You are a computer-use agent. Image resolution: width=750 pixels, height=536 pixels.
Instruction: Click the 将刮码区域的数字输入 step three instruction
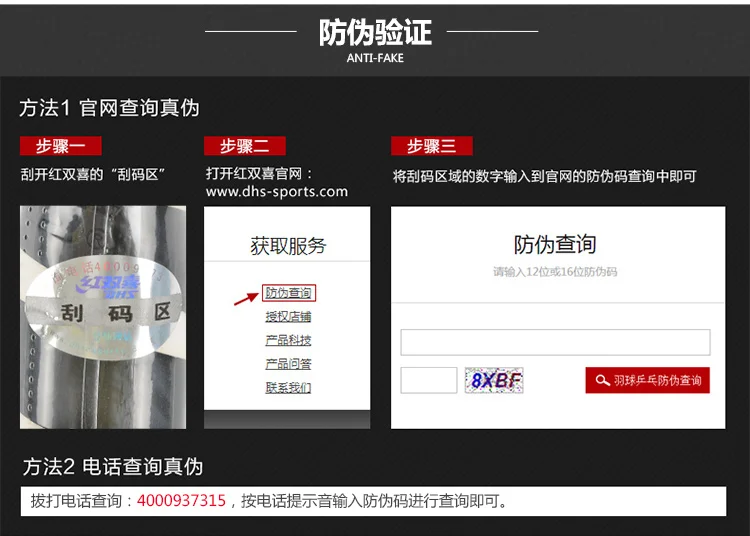pos(544,176)
